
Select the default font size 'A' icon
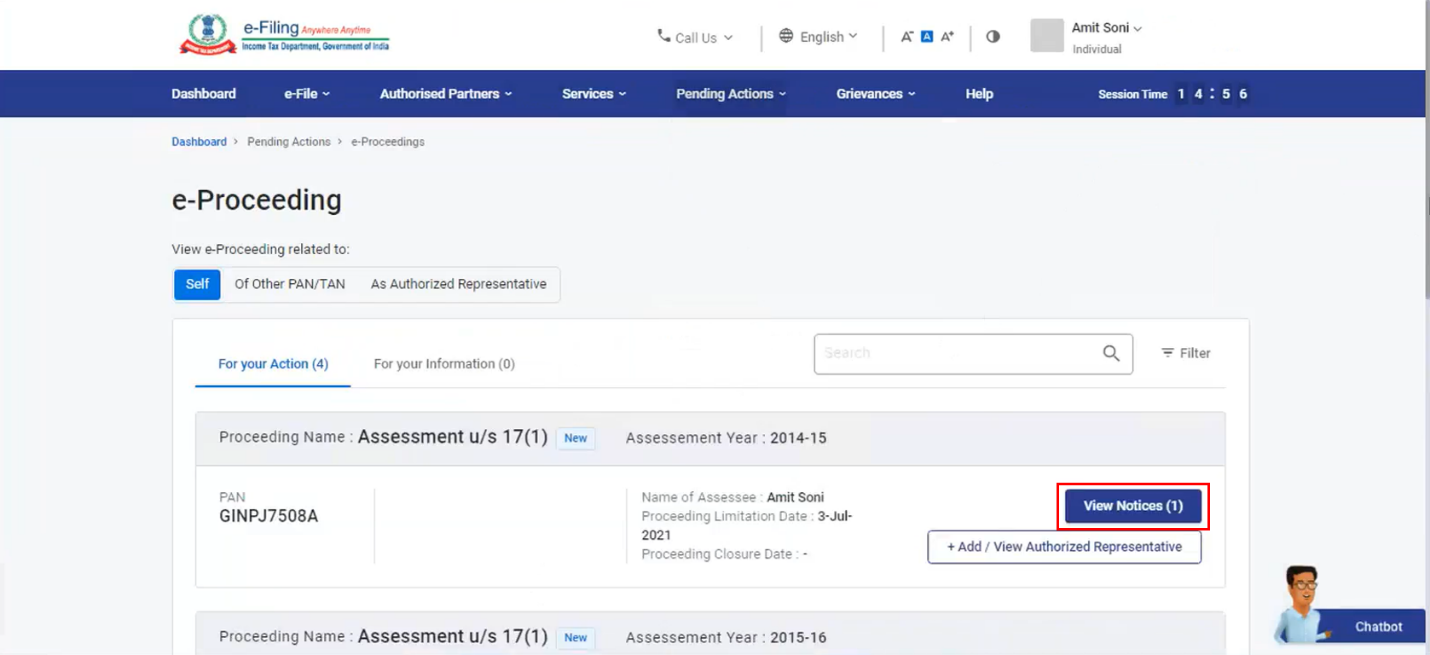925,35
